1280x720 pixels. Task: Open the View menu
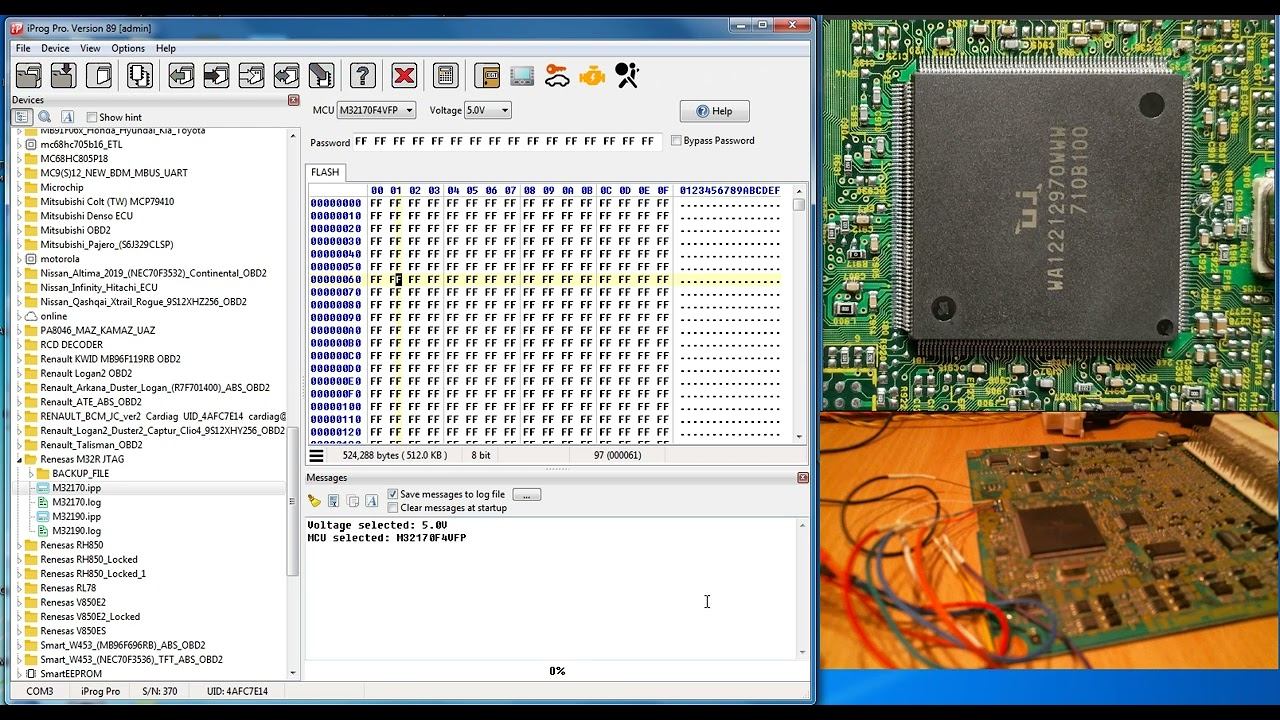tap(90, 48)
